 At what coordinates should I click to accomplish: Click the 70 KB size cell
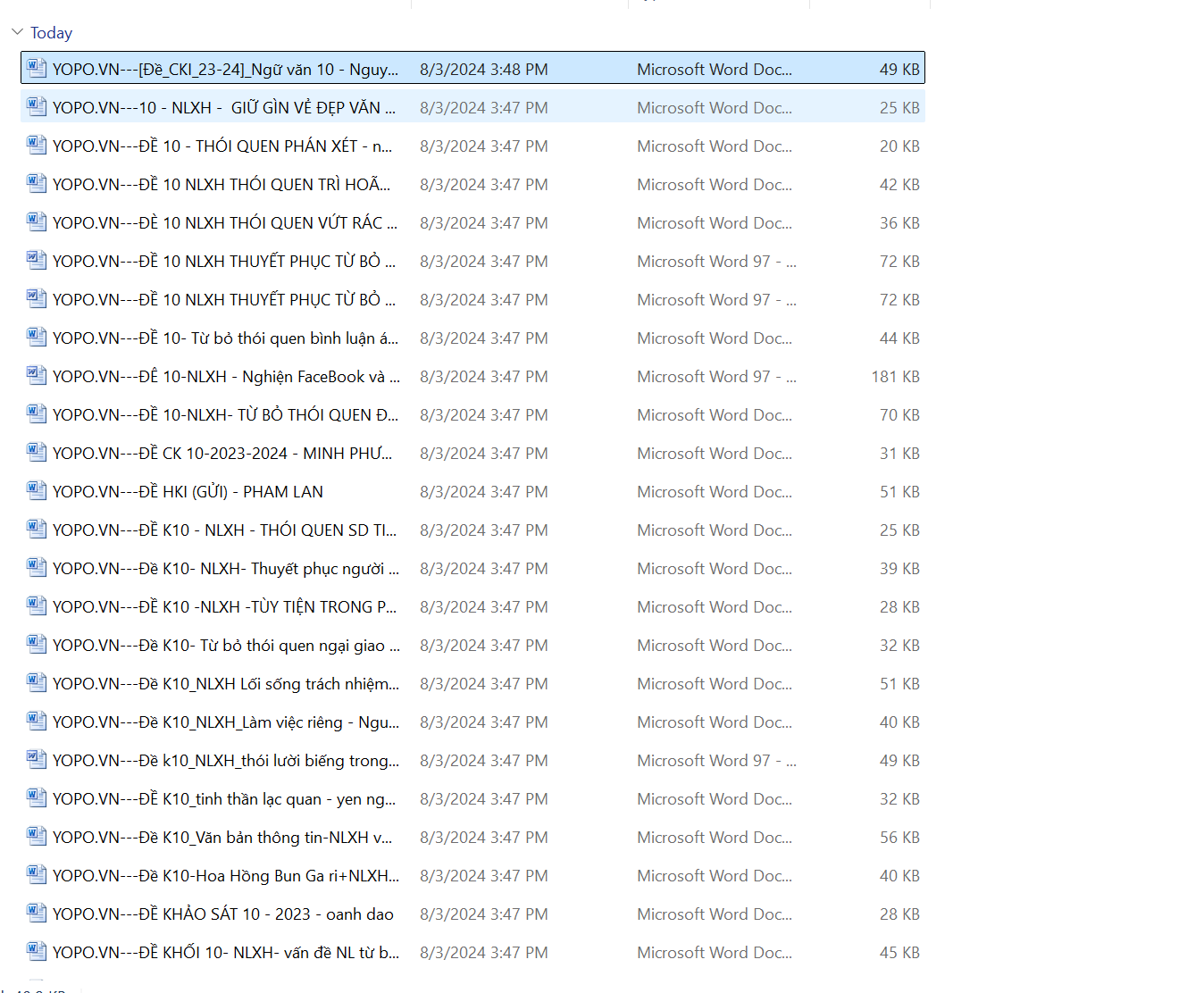pos(899,415)
